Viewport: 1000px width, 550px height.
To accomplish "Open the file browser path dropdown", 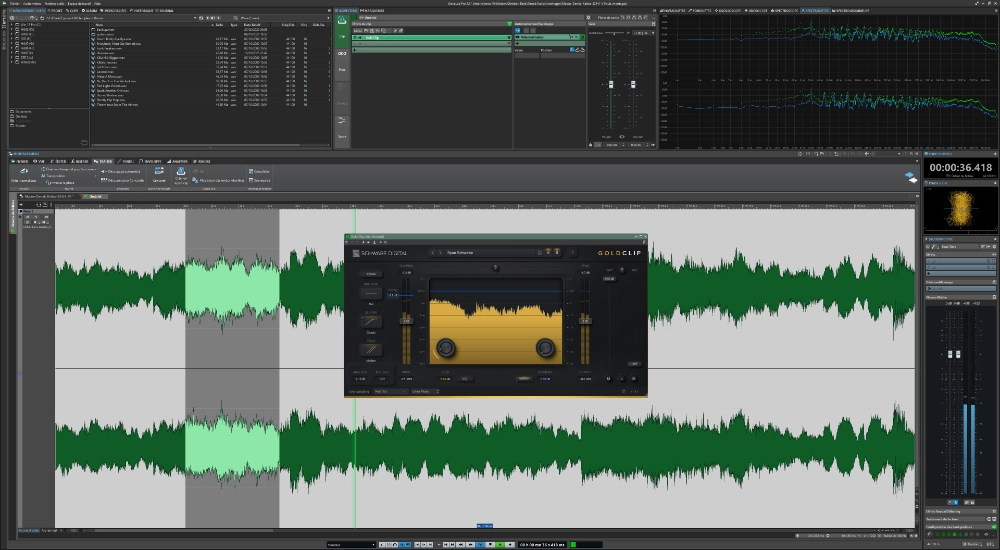I will [x=195, y=18].
